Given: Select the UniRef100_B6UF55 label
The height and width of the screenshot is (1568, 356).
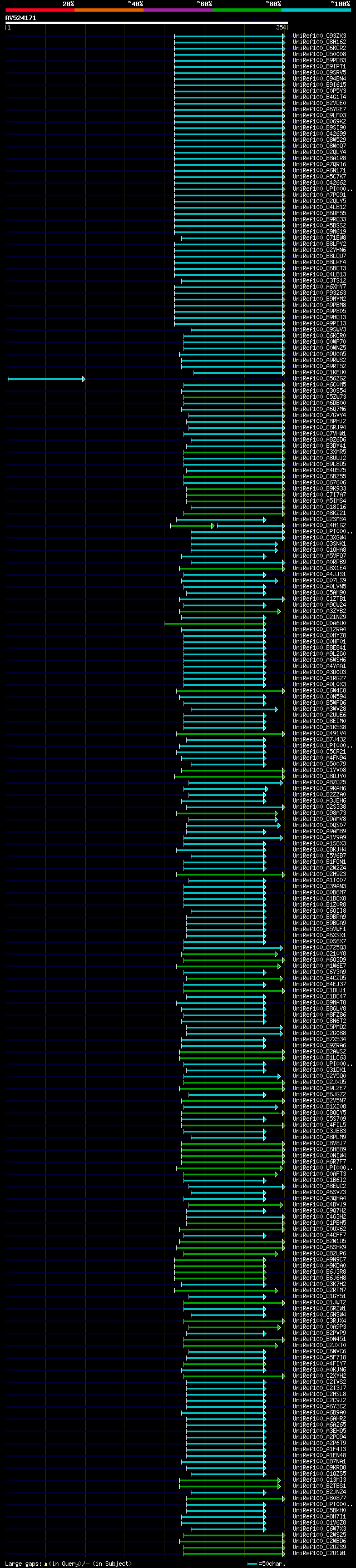Looking at the screenshot, I should pos(319,214).
